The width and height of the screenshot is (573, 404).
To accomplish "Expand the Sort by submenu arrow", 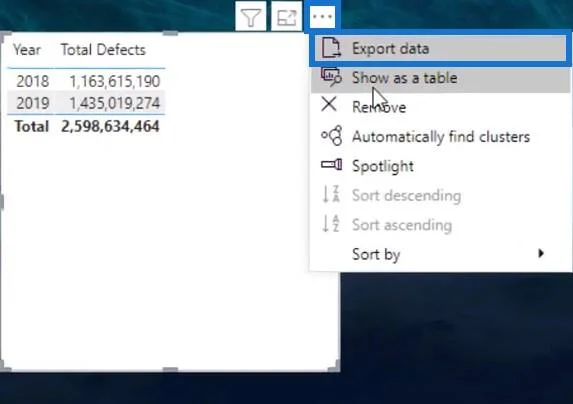I will [x=541, y=254].
